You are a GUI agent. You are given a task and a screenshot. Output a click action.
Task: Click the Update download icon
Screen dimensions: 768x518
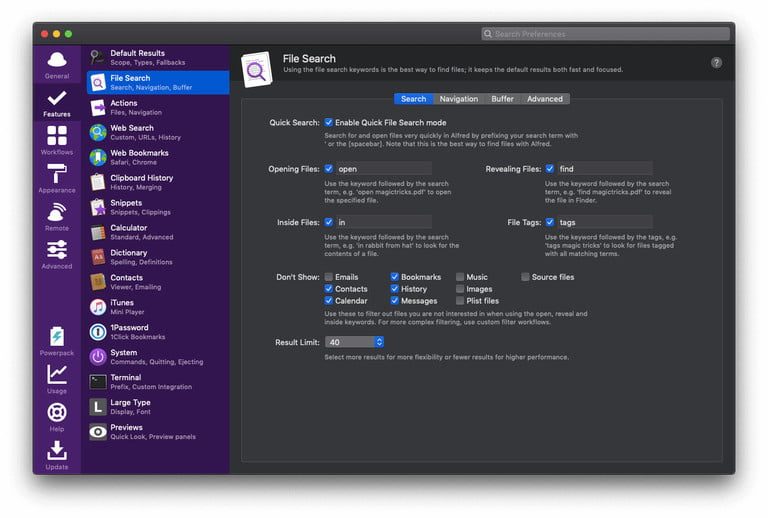[57, 451]
